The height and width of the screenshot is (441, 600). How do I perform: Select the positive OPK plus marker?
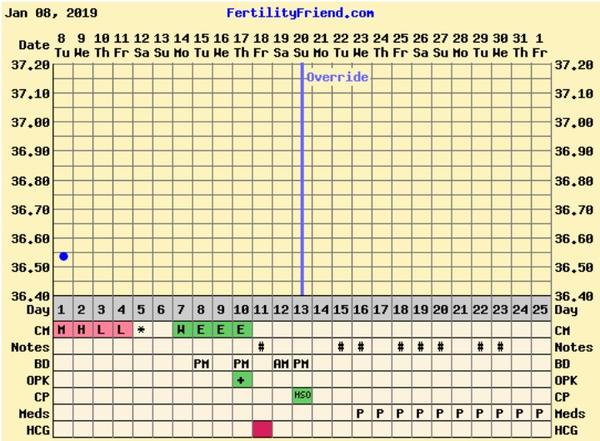coord(241,380)
